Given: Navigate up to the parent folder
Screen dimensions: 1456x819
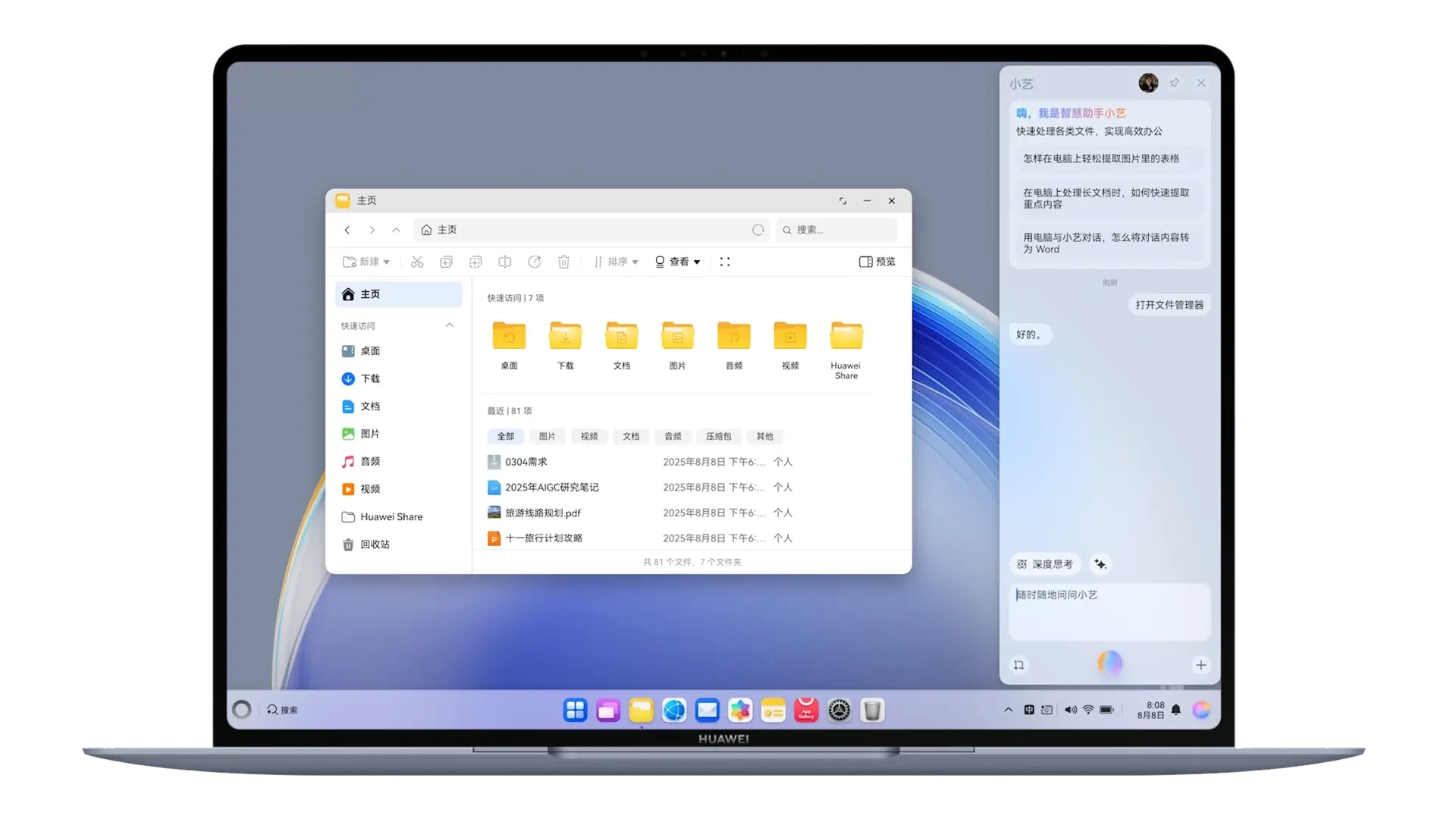Looking at the screenshot, I should (396, 230).
